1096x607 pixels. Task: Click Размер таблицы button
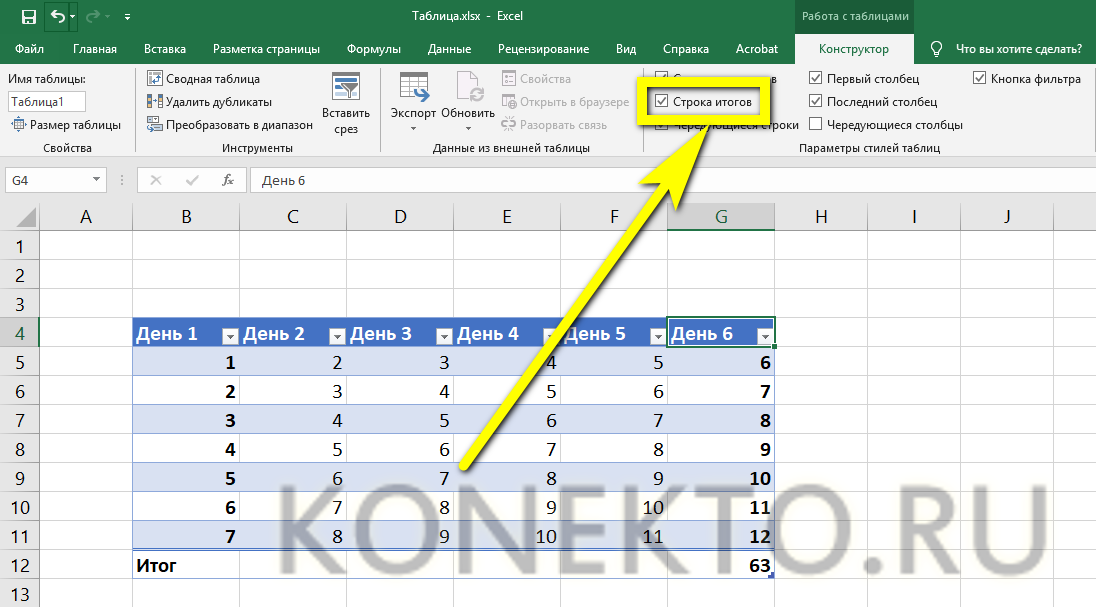[x=66, y=125]
